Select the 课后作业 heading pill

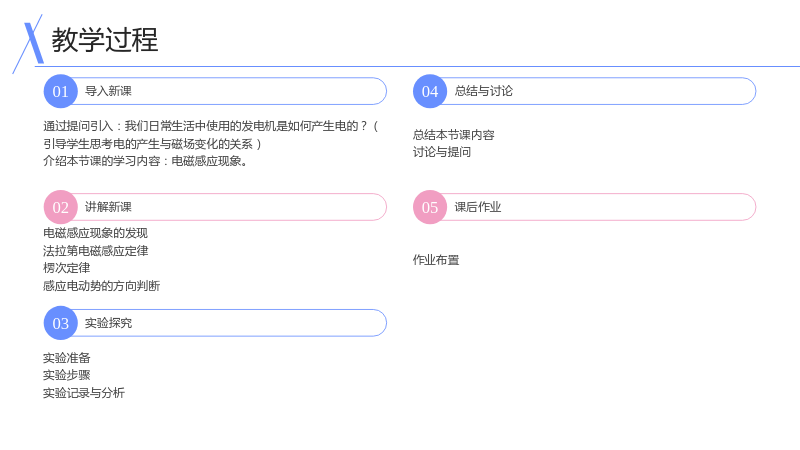click(585, 207)
